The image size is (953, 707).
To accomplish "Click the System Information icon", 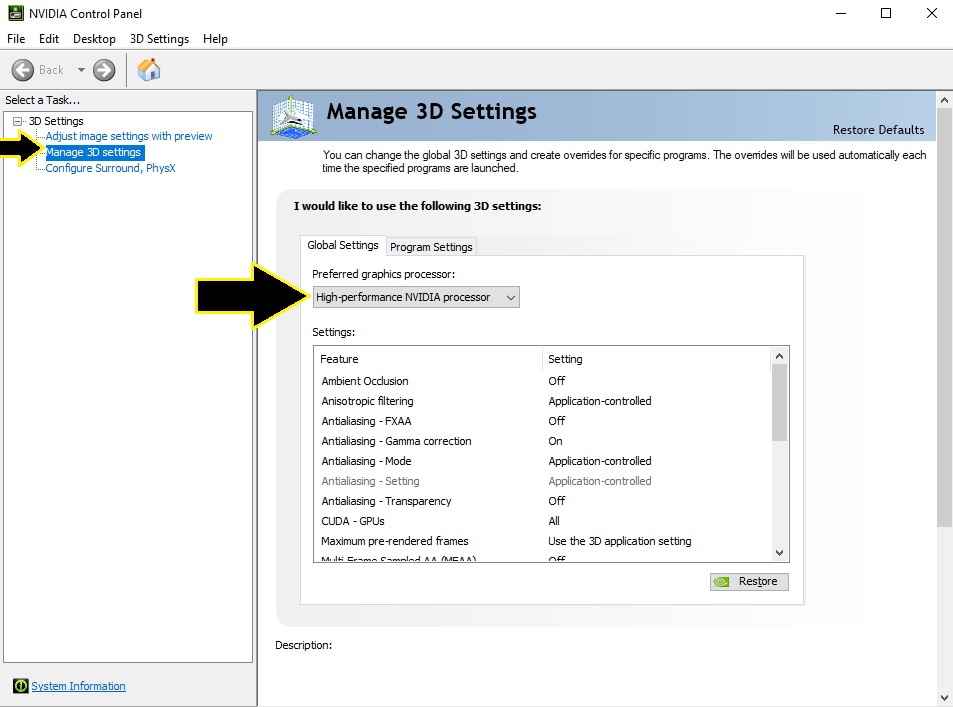I will pyautogui.click(x=20, y=686).
